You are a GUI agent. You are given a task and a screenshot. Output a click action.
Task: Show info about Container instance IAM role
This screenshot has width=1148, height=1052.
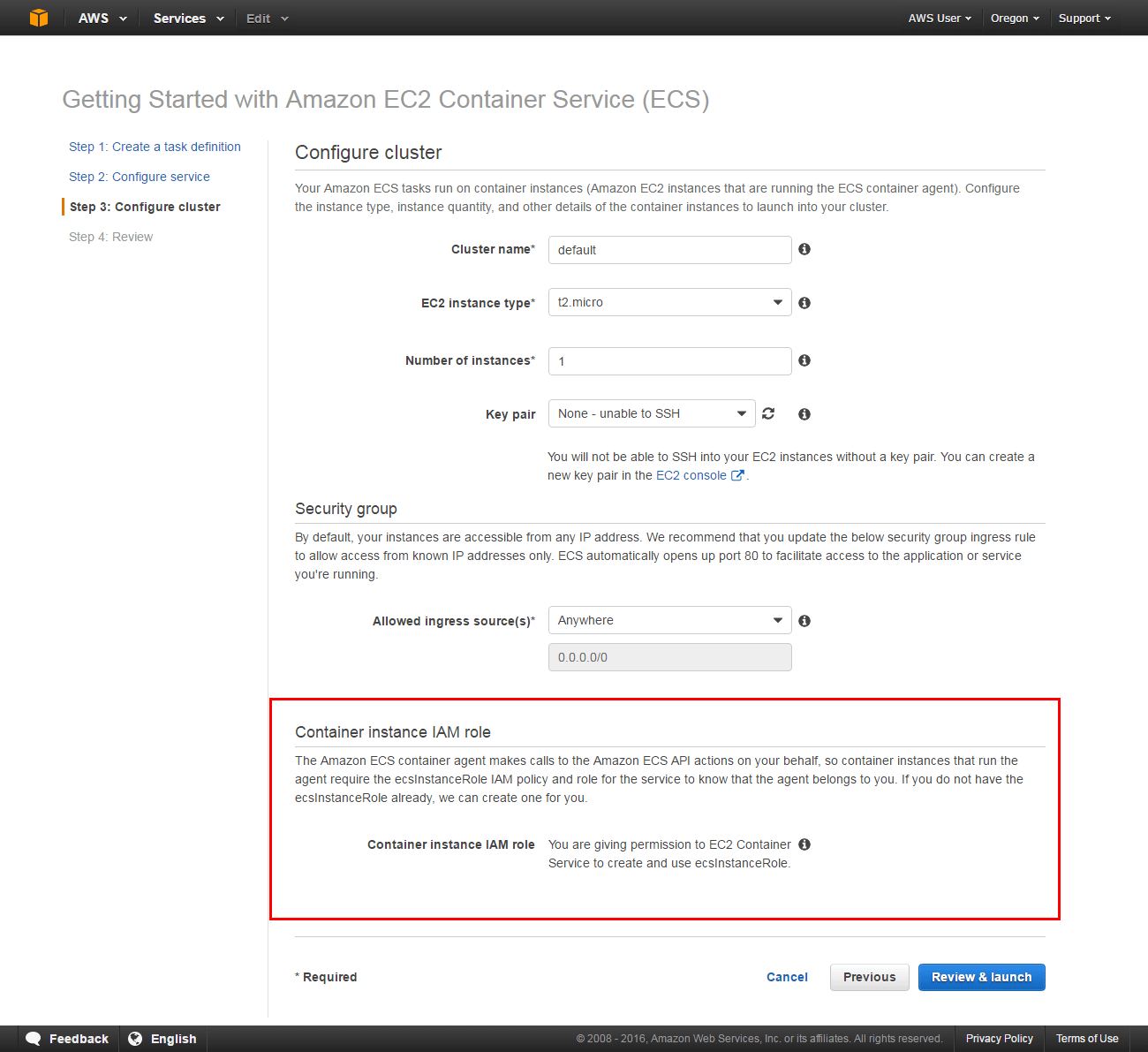pyautogui.click(x=804, y=844)
